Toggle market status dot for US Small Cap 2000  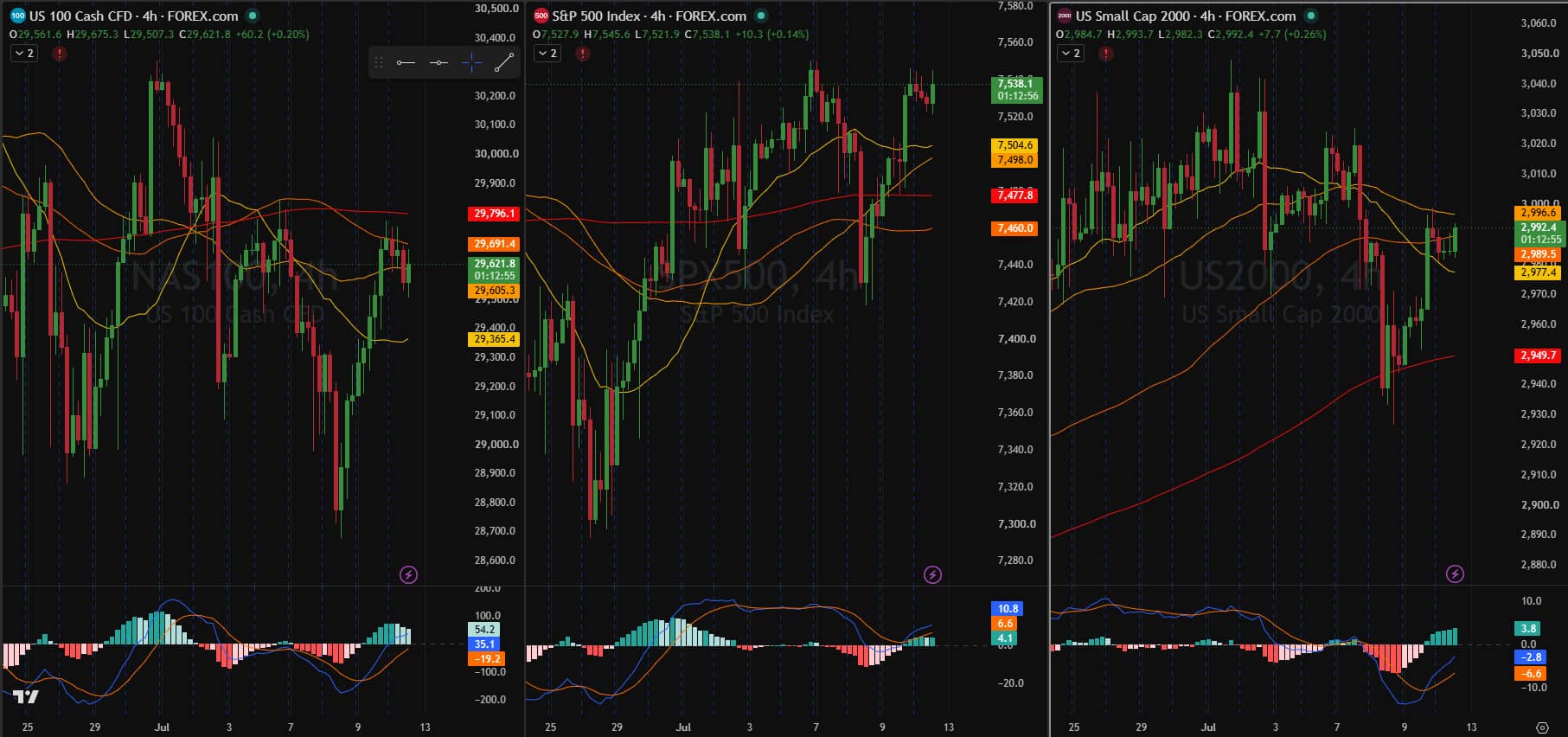[x=1310, y=16]
